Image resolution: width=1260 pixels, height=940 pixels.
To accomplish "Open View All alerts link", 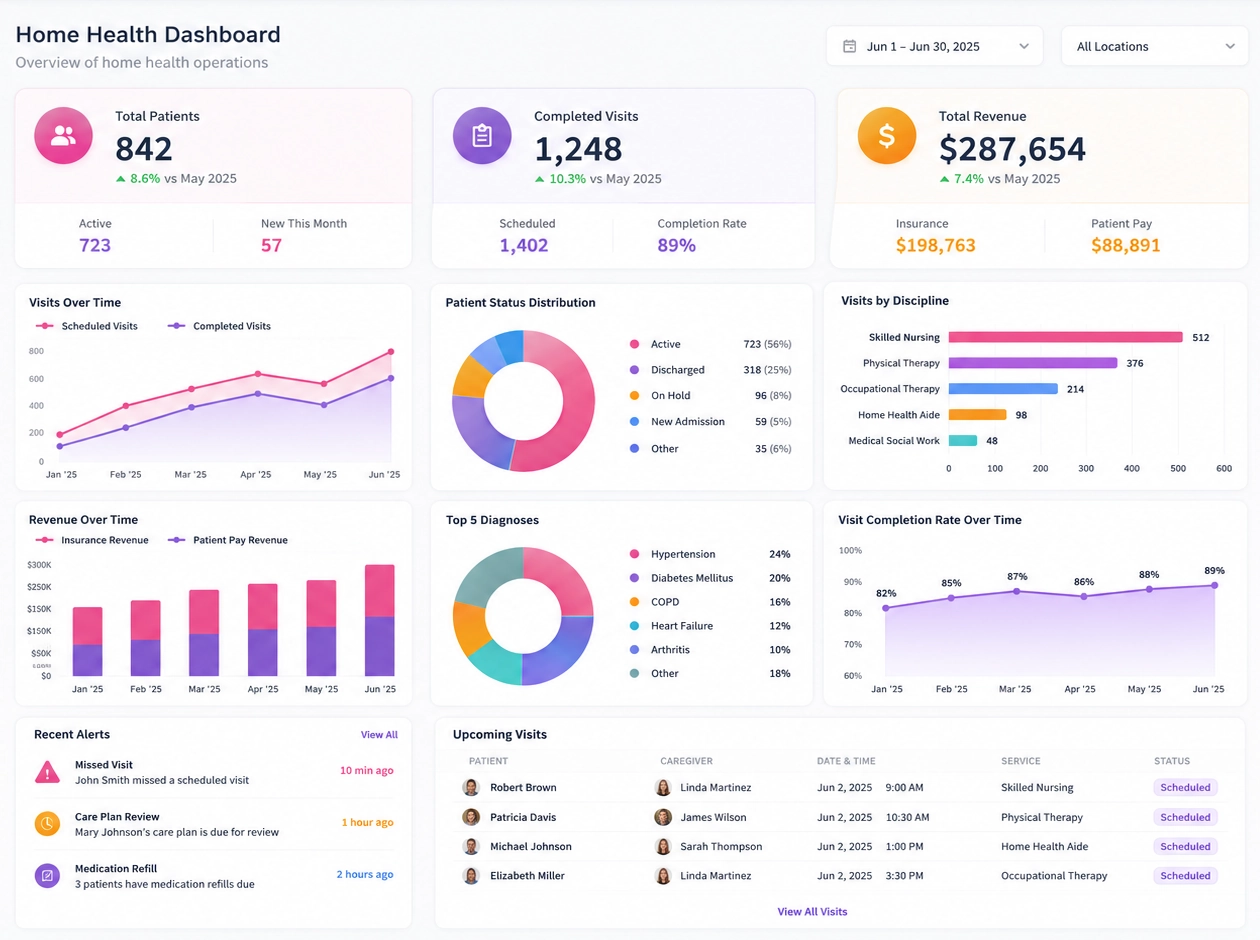I will pyautogui.click(x=379, y=735).
